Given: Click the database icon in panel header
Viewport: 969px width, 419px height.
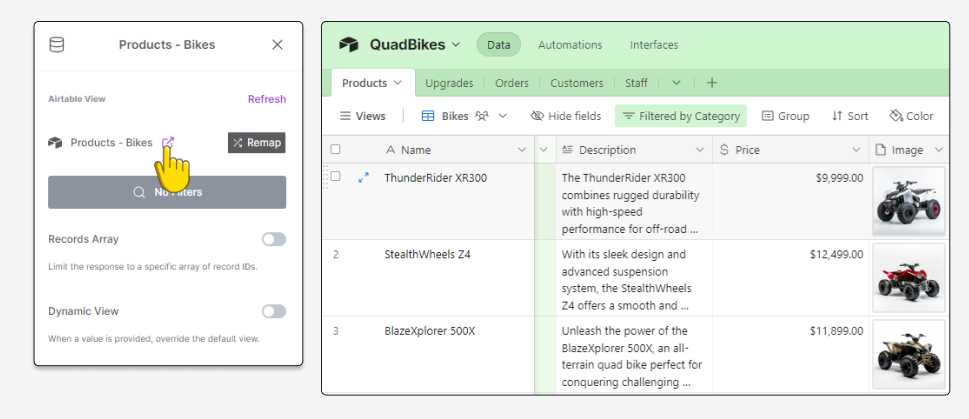Looking at the screenshot, I should click(x=56, y=44).
